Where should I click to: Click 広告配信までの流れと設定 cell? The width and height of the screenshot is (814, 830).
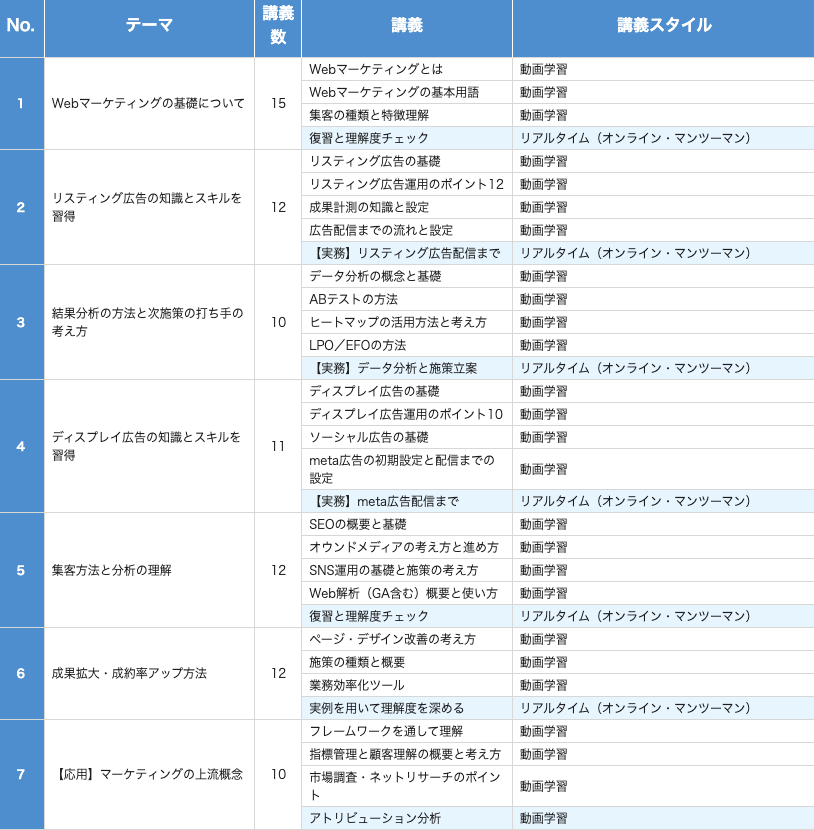tap(406, 230)
